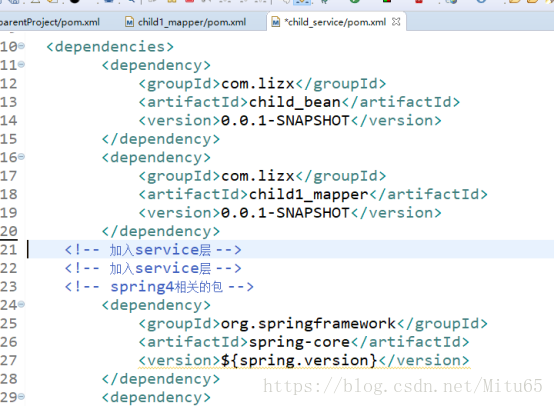The height and width of the screenshot is (406, 554).
Task: Collapse the dependency fold marker at line 24
Action: [21, 304]
